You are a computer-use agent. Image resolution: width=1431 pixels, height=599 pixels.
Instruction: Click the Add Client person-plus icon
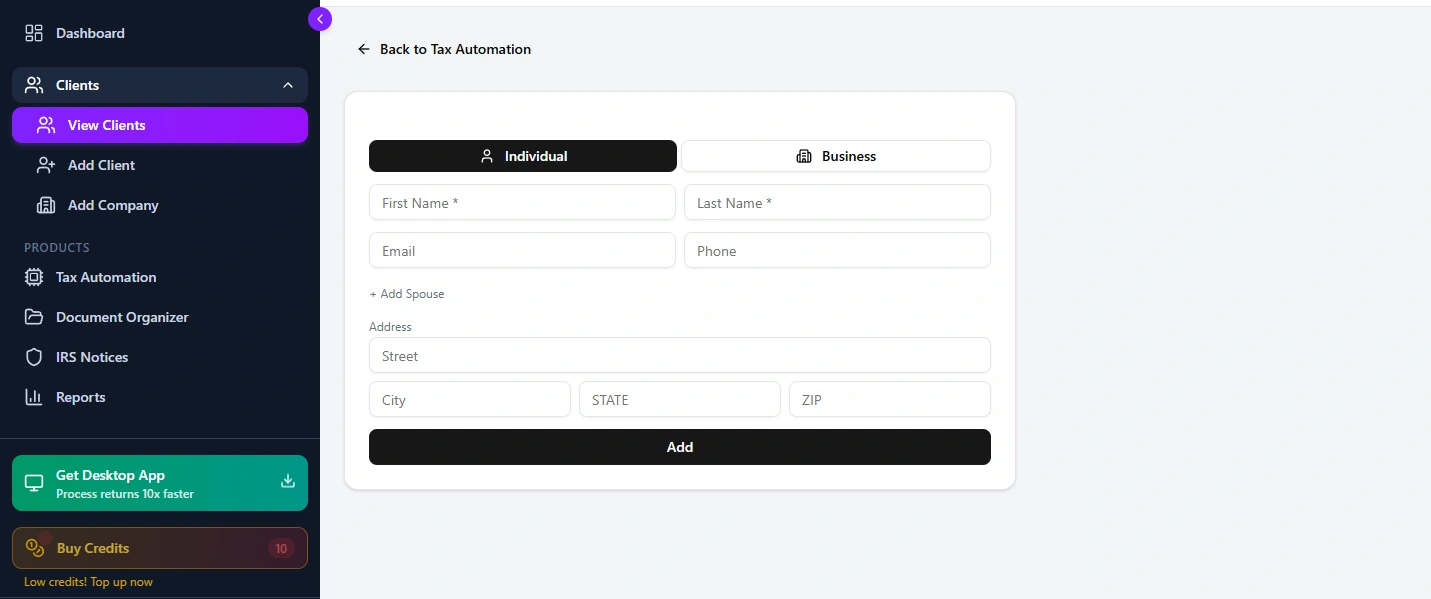(46, 165)
